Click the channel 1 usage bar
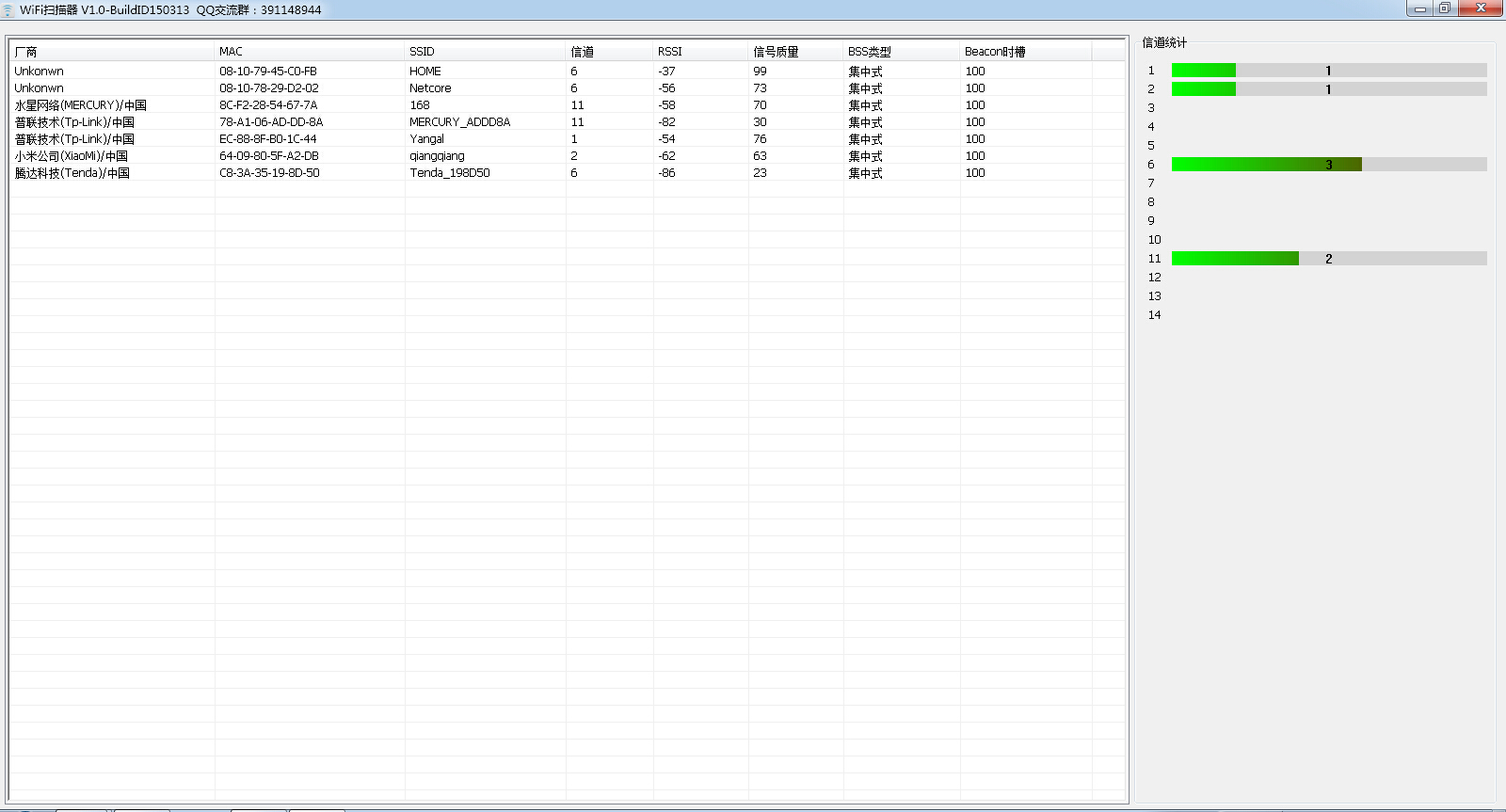Image resolution: width=1506 pixels, height=812 pixels. [1328, 71]
